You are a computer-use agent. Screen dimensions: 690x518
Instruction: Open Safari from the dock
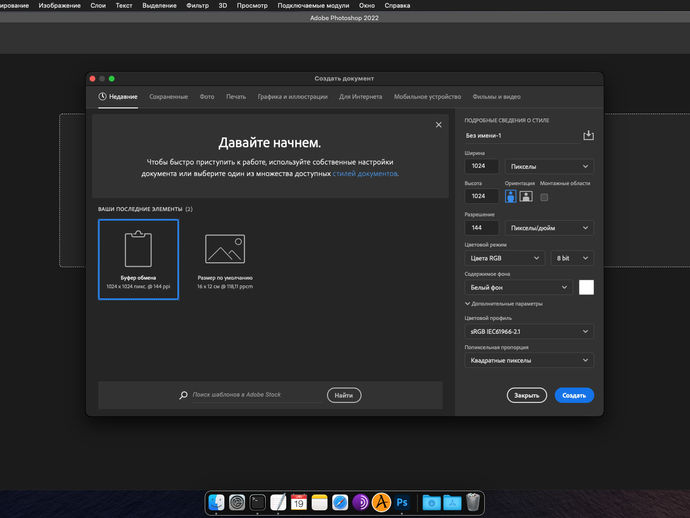(x=340, y=502)
